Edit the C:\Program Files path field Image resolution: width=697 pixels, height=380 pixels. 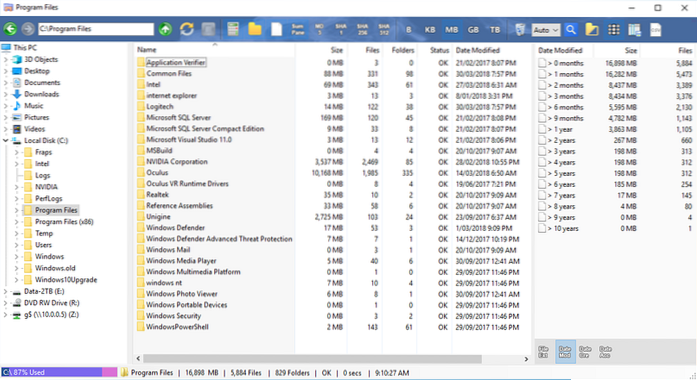[x=96, y=29]
